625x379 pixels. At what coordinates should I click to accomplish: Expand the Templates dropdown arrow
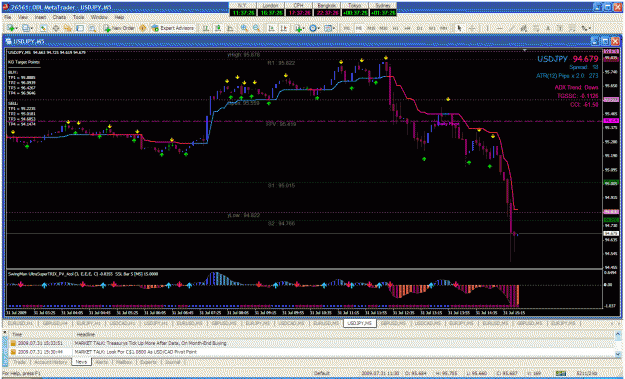click(334, 28)
